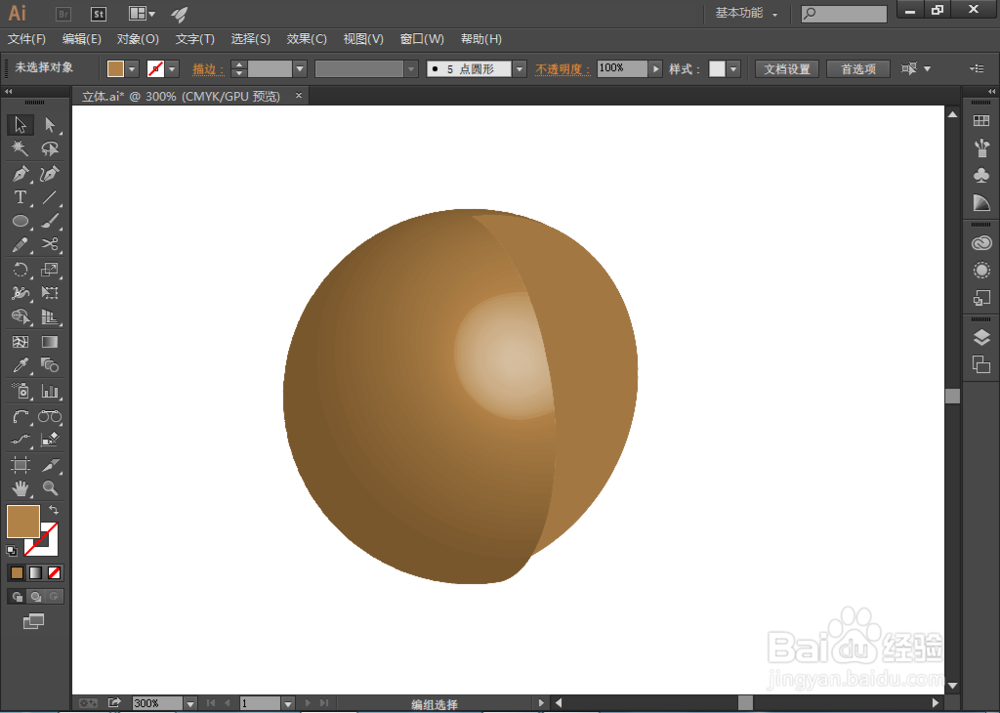Expand stroke weight dropdown

click(x=300, y=69)
